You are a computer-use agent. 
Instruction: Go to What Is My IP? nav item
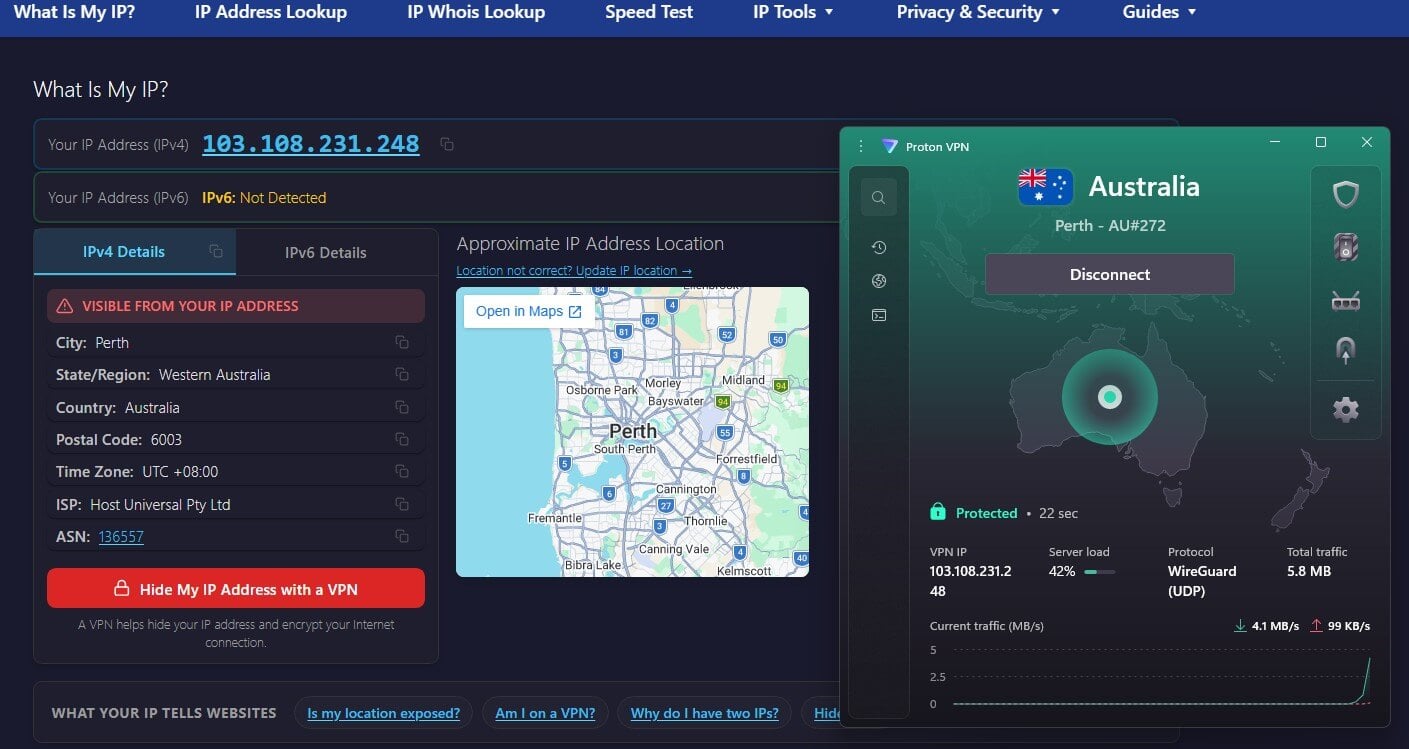coord(74,12)
